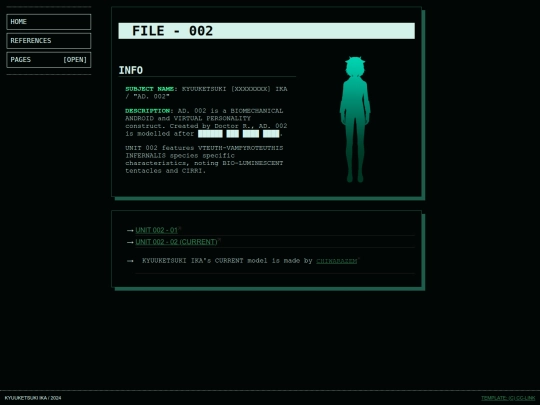The width and height of the screenshot is (540, 405).
Task: Open the UNIT 002 - 02 (CURRENT) link
Action: coord(176,242)
